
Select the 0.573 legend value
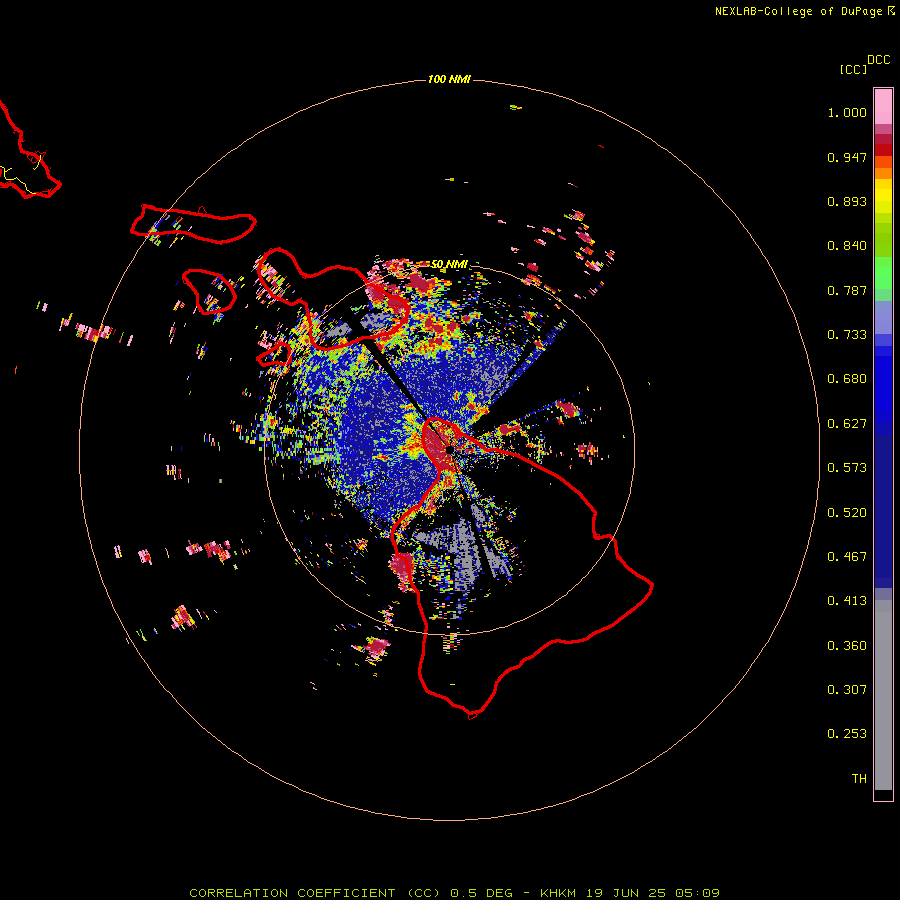pos(847,468)
